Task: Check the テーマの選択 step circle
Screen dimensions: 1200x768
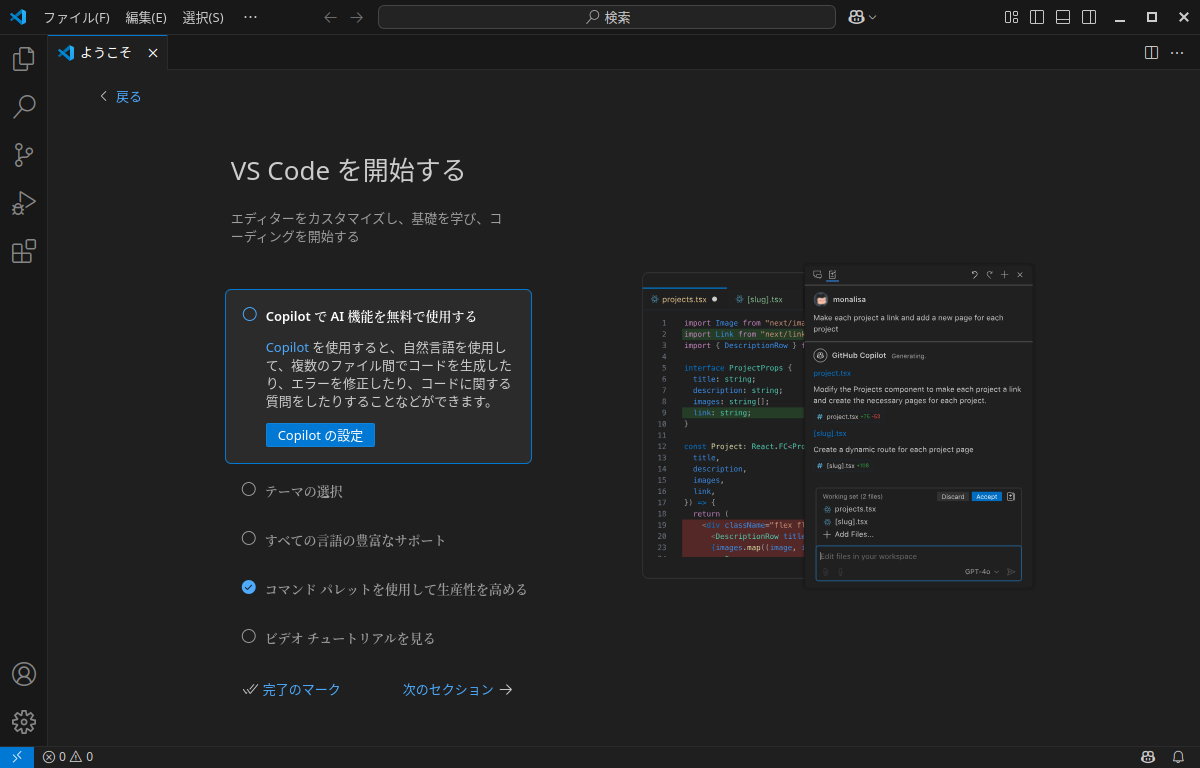Action: (x=249, y=489)
